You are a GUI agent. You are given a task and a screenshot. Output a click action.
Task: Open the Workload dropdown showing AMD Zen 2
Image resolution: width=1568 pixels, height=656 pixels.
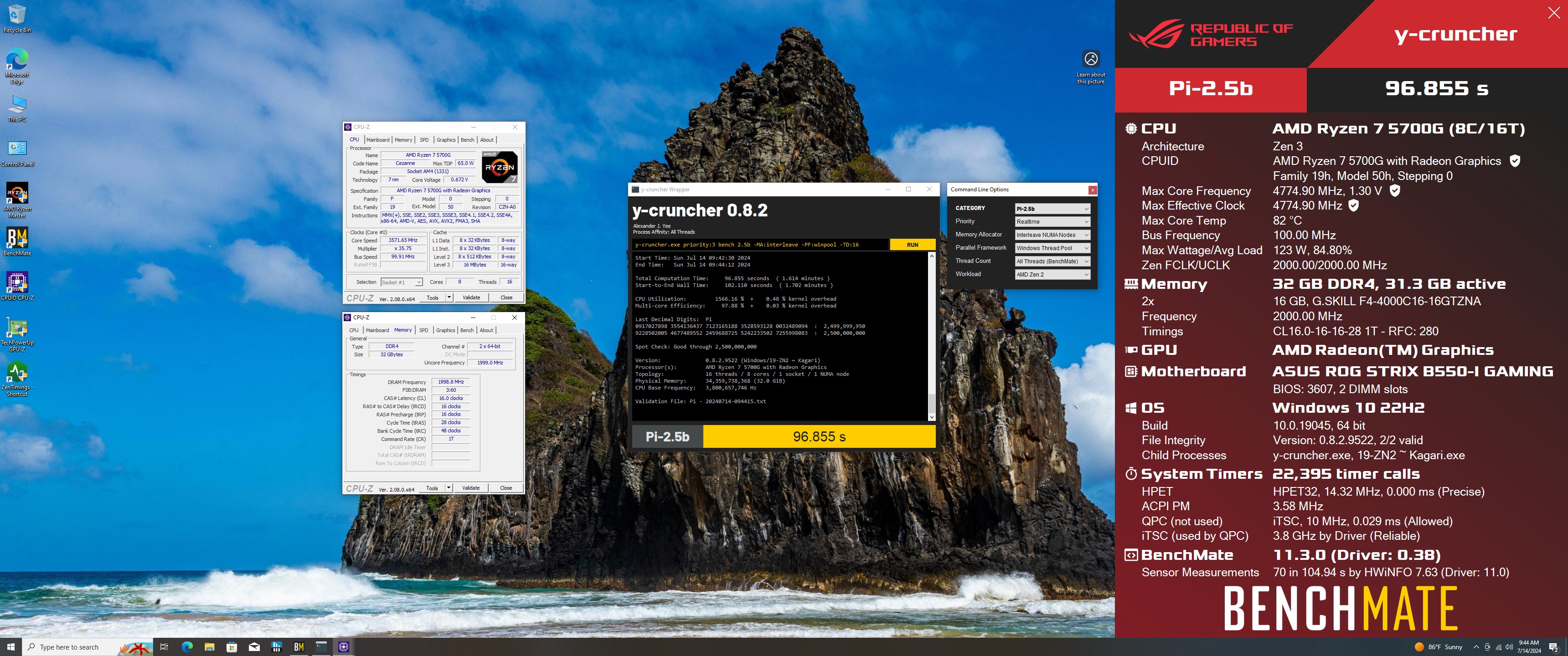tap(1052, 274)
